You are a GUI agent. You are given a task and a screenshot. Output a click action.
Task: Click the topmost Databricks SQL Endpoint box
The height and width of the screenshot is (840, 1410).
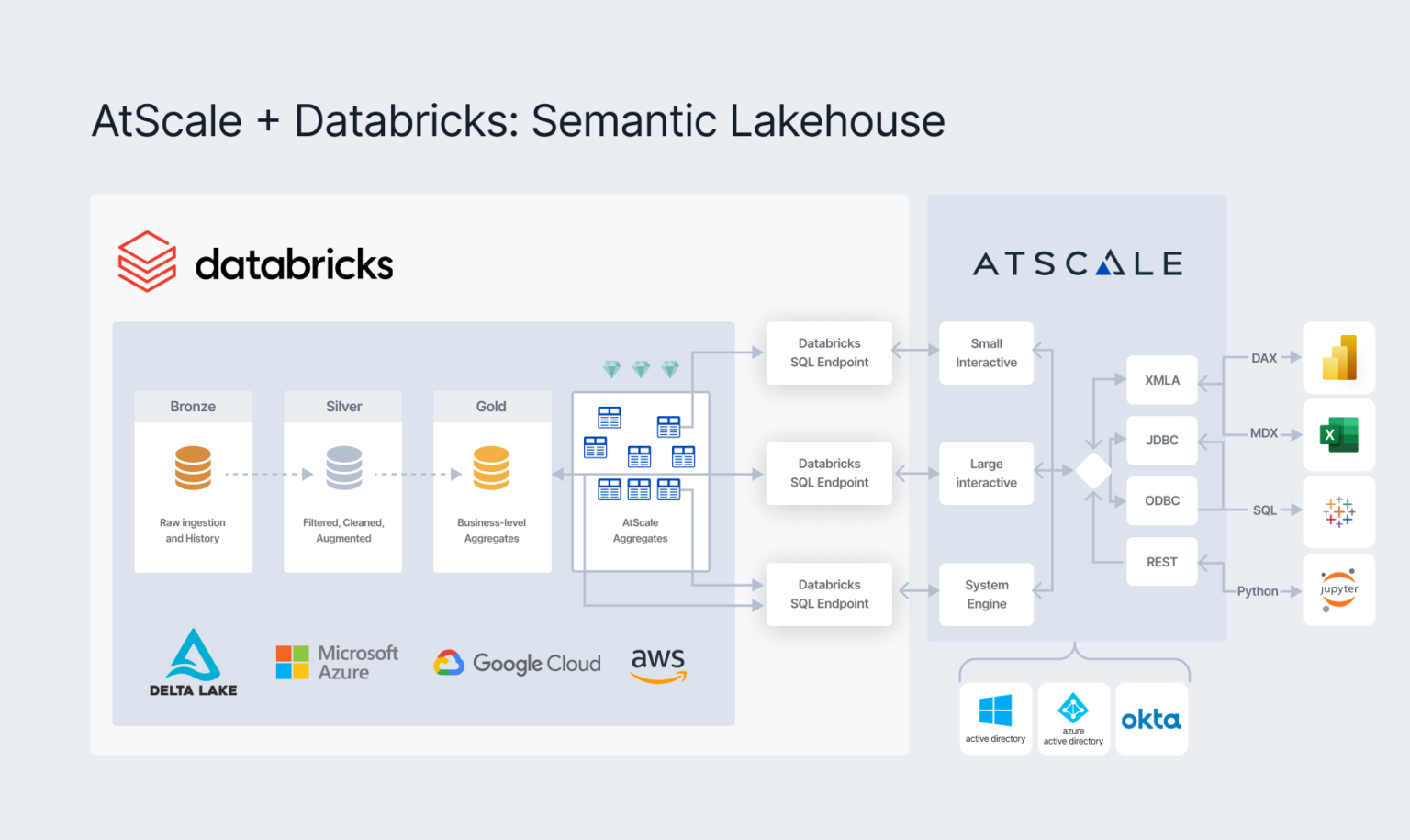tap(829, 353)
